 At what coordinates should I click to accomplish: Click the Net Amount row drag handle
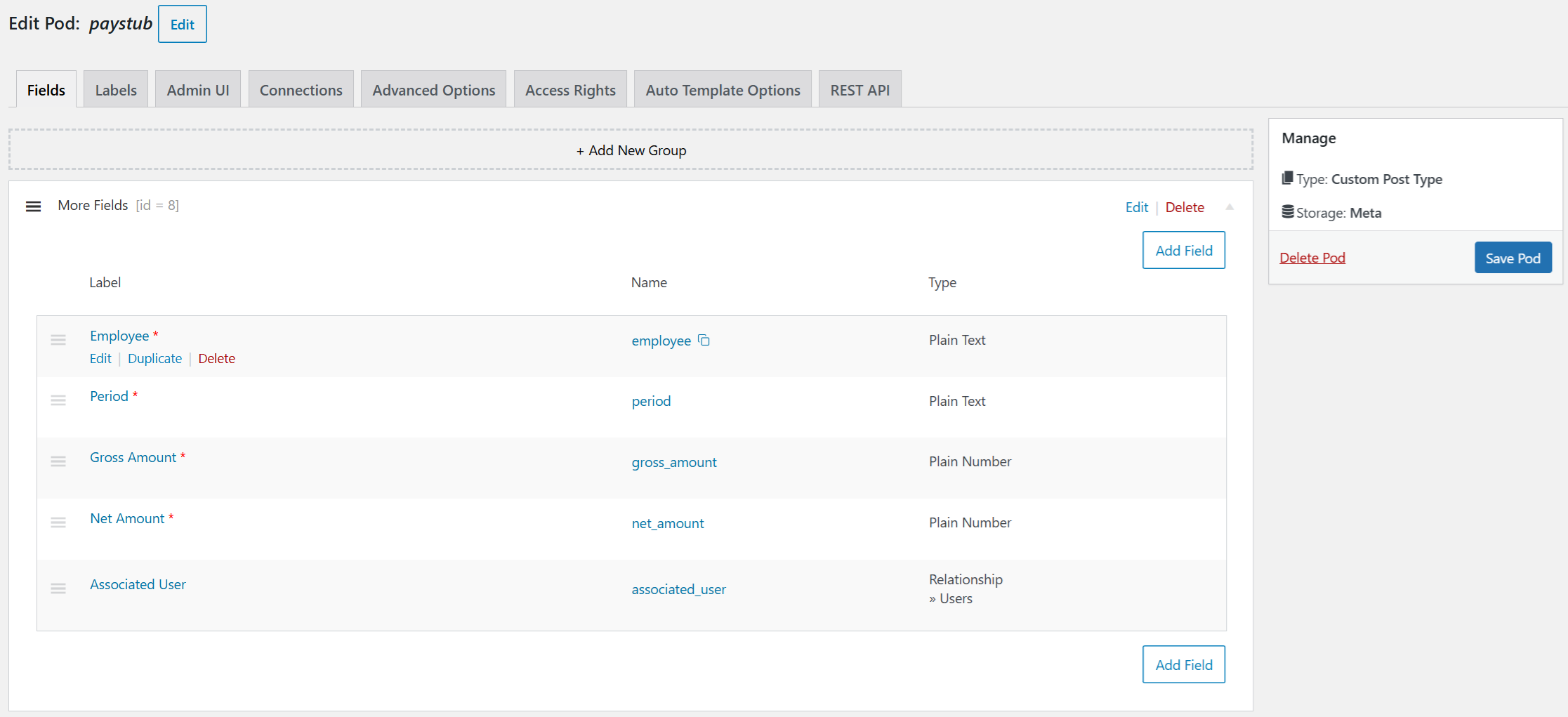point(58,522)
